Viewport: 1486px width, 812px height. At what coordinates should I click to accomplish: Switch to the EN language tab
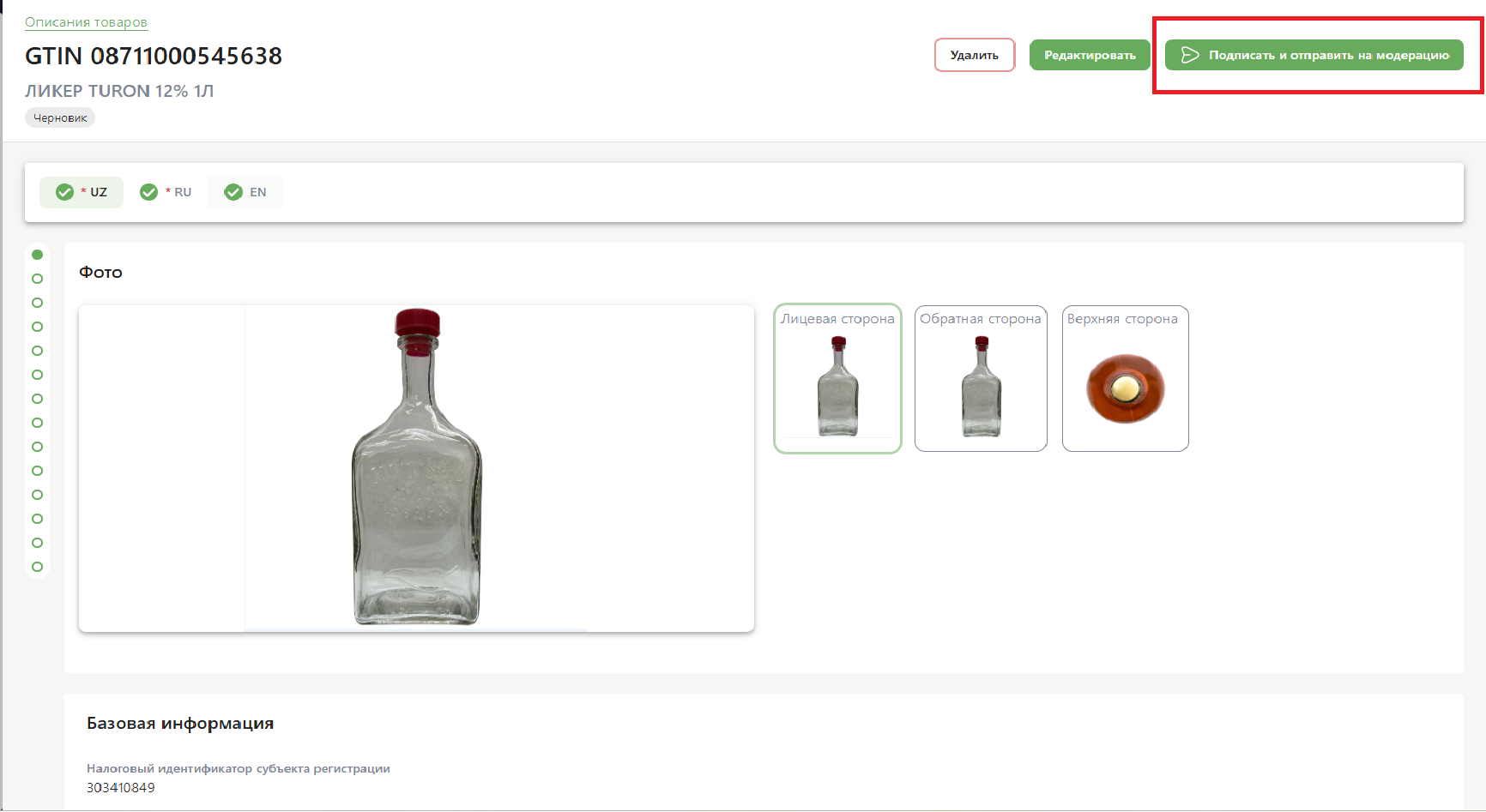pyautogui.click(x=246, y=192)
